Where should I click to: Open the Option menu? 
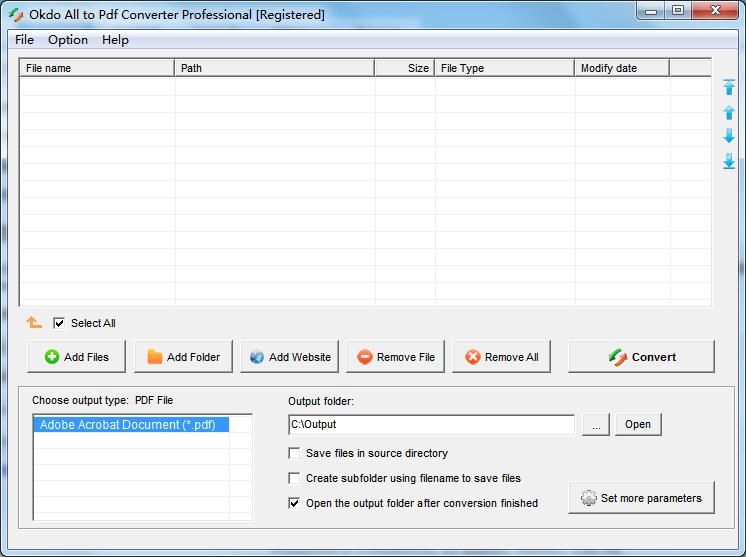[68, 39]
